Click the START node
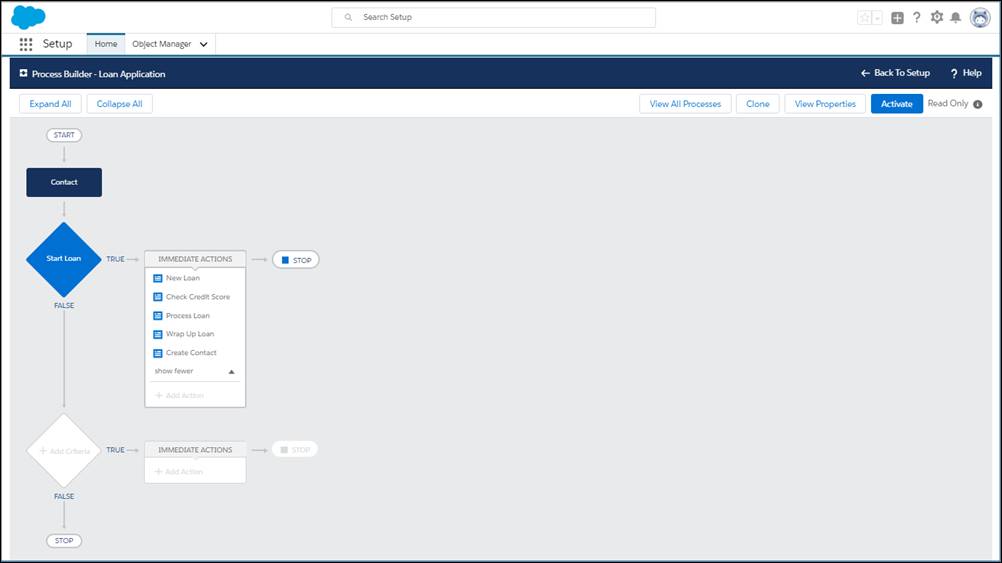Image resolution: width=1002 pixels, height=563 pixels. coord(64,135)
